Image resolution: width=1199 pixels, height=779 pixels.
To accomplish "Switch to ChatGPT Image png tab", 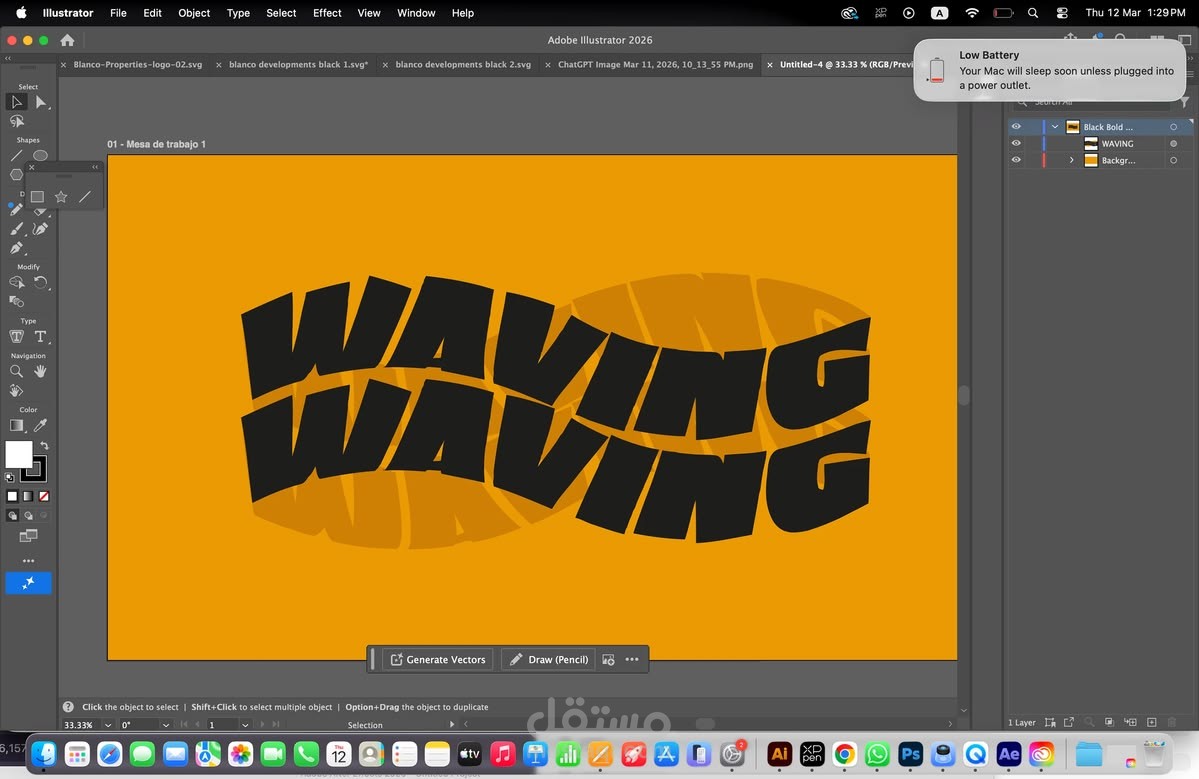I will 655,64.
